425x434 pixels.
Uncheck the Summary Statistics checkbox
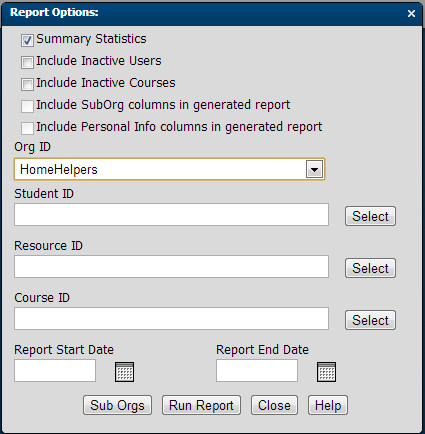tap(27, 40)
